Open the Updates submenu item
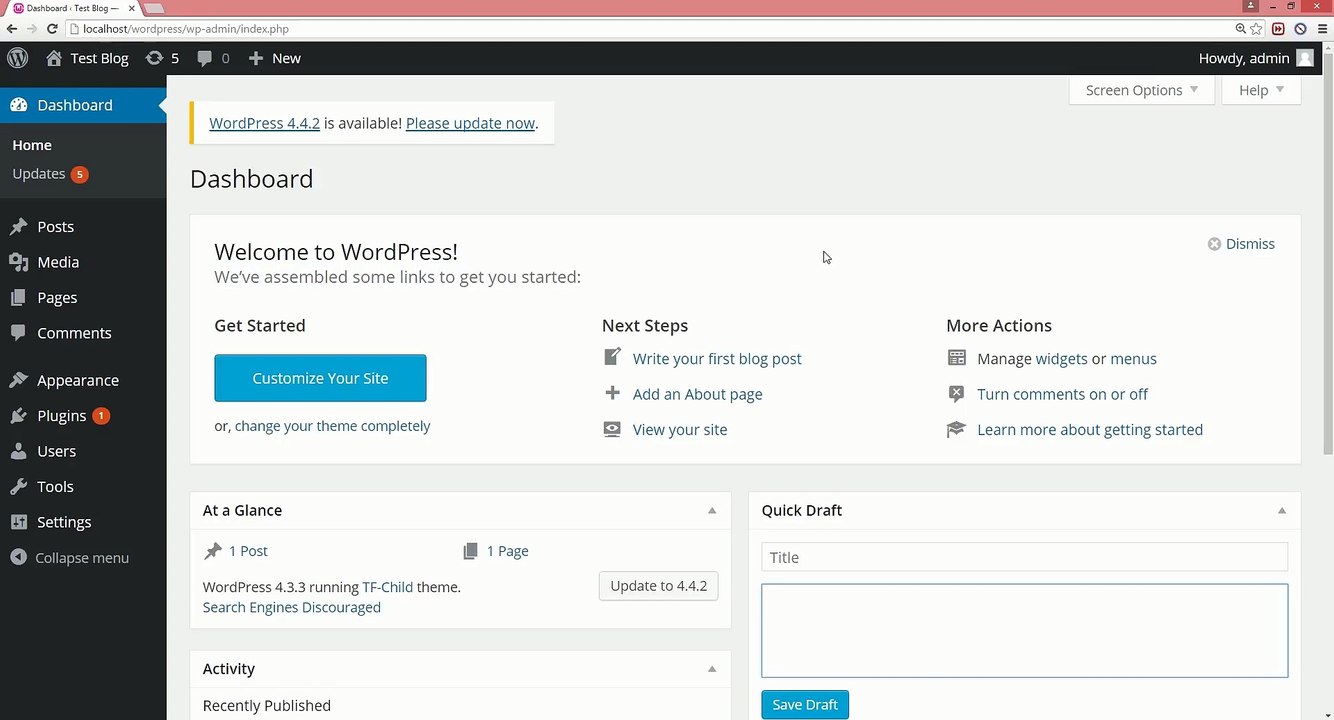 pyautogui.click(x=39, y=174)
